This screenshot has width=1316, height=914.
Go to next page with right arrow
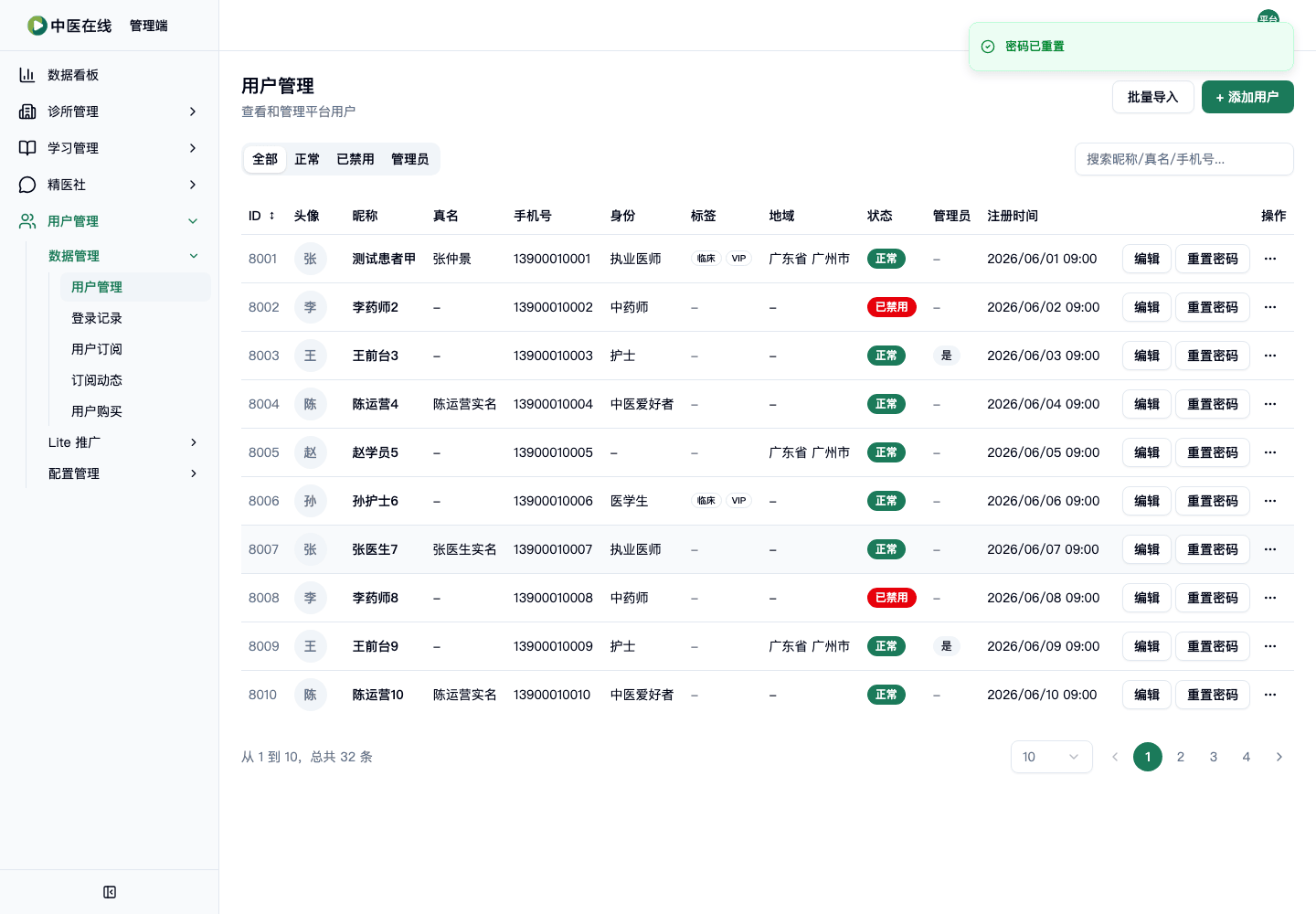[1279, 757]
